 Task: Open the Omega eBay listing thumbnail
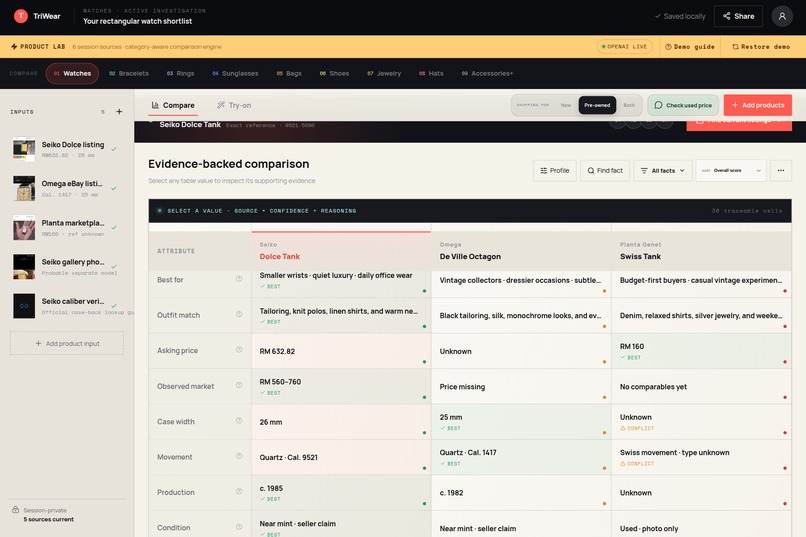(24, 188)
